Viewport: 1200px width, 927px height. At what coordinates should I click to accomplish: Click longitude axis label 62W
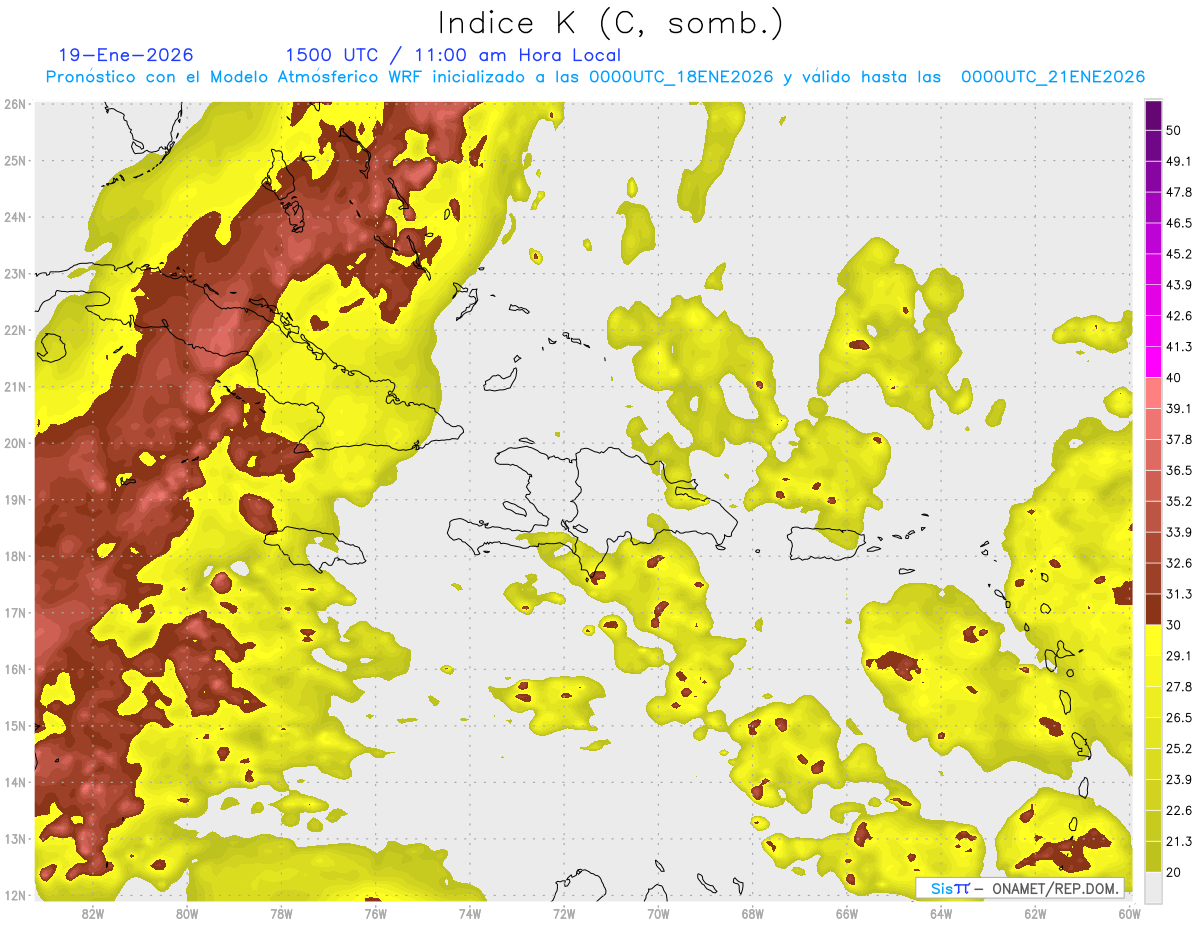[x=1035, y=914]
